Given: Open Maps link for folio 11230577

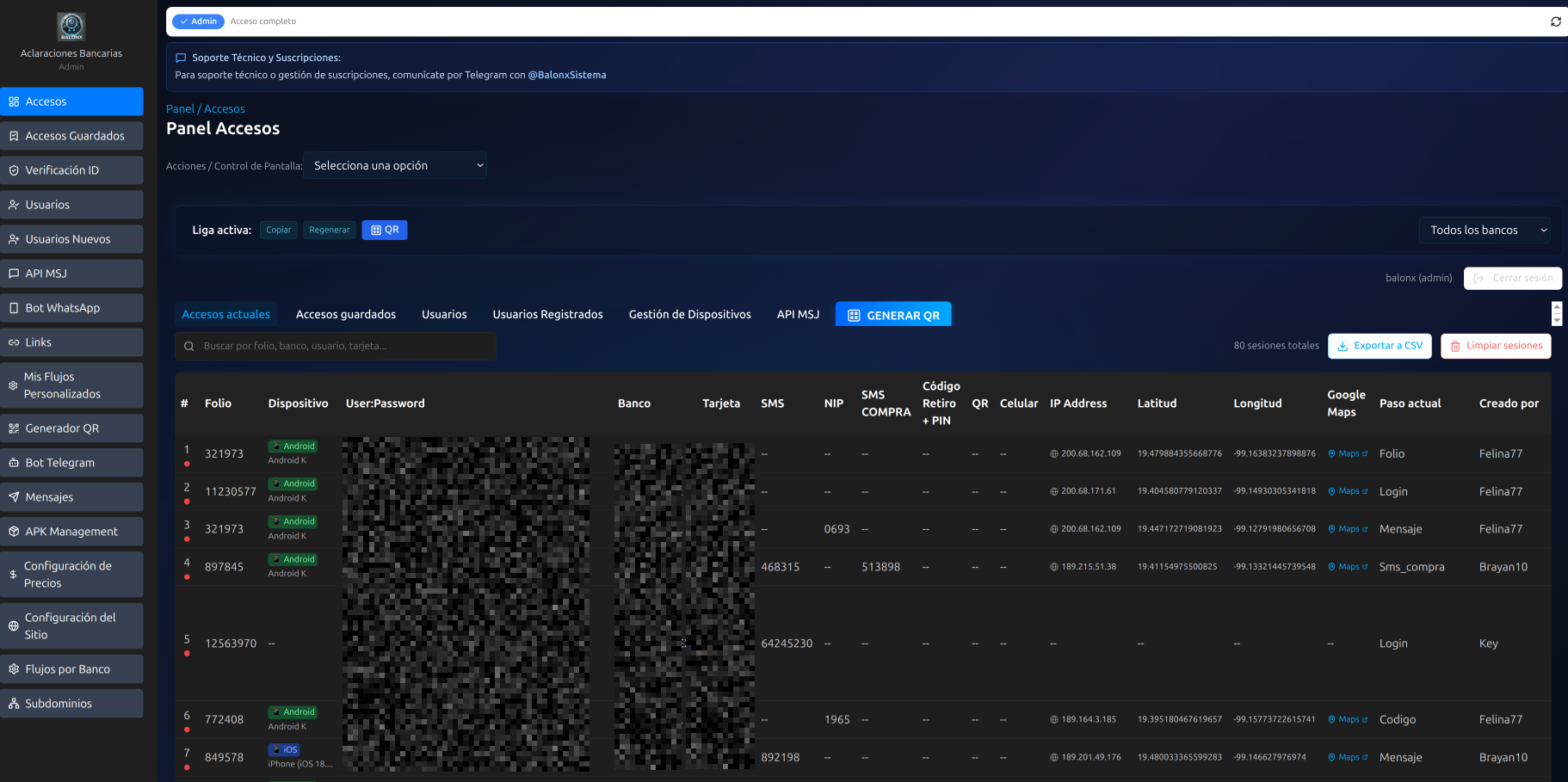Looking at the screenshot, I should point(1348,491).
